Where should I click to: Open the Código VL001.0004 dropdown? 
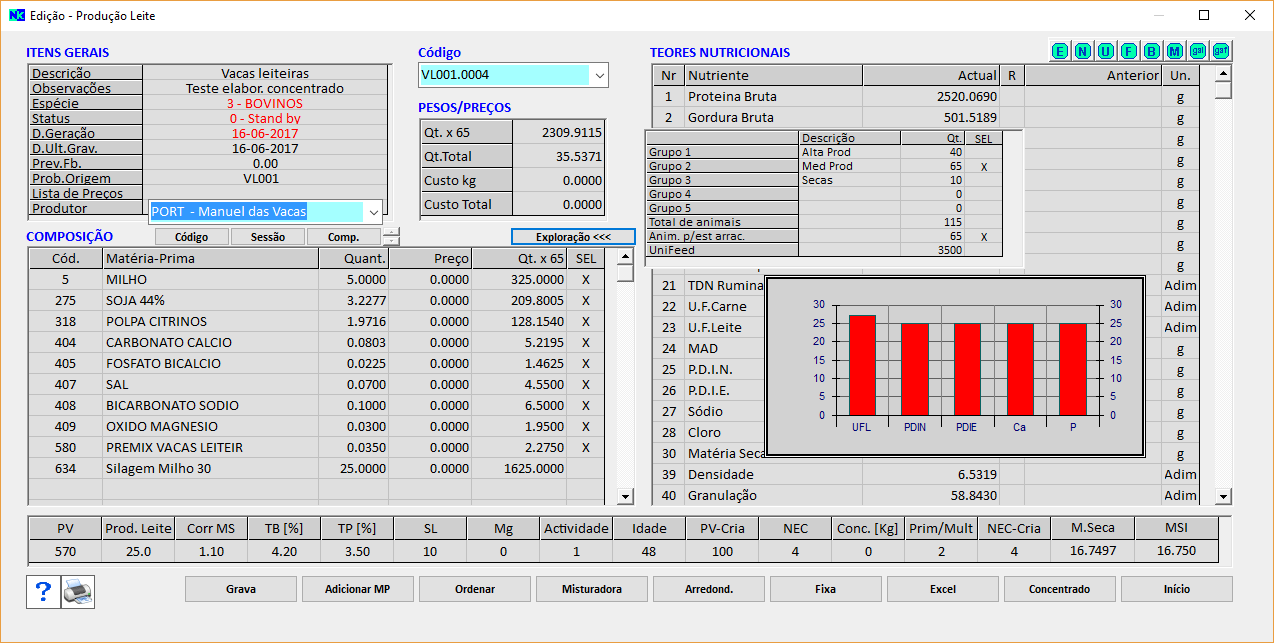(599, 75)
